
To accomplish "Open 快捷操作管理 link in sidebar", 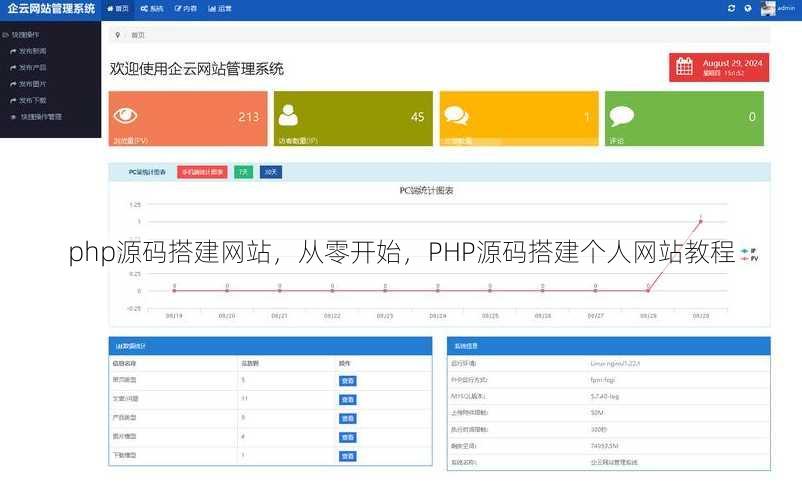I will pos(41,117).
